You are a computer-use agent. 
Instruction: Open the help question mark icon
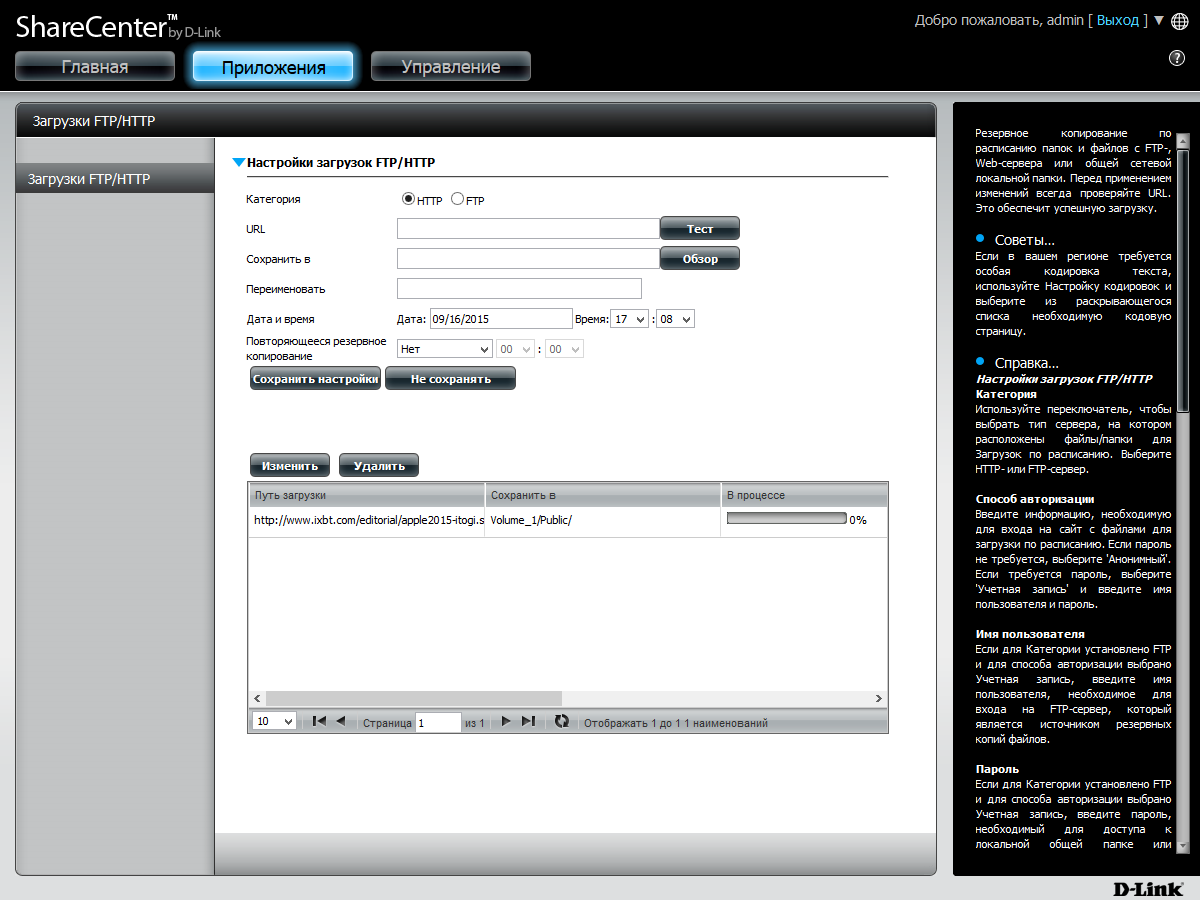[x=1177, y=58]
